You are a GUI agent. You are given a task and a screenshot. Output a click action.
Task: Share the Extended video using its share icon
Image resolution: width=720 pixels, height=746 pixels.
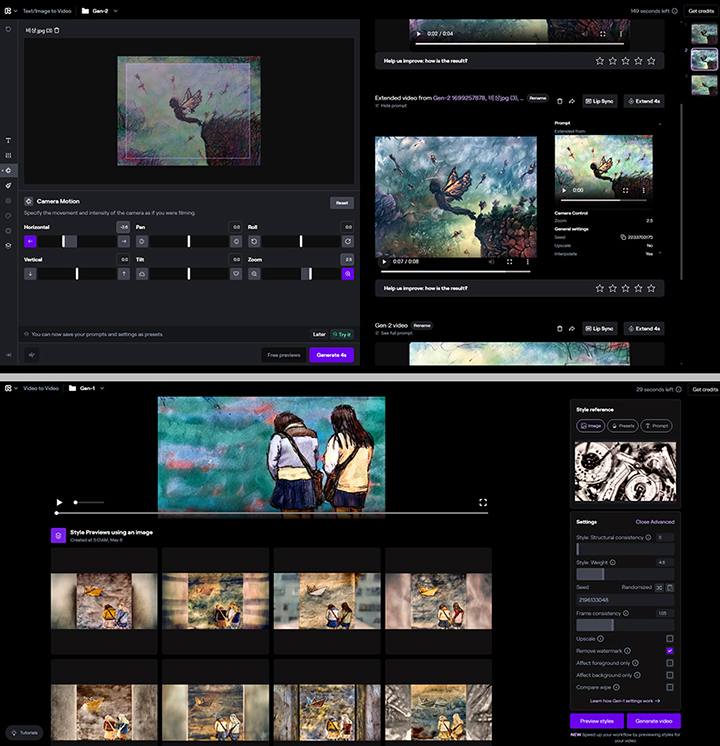click(572, 101)
